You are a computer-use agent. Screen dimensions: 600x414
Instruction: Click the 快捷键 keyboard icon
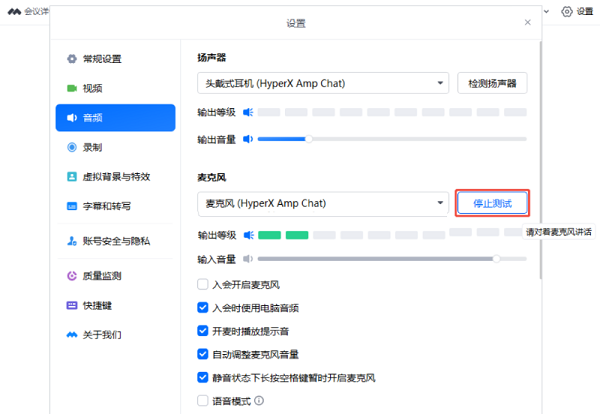pyautogui.click(x=72, y=305)
